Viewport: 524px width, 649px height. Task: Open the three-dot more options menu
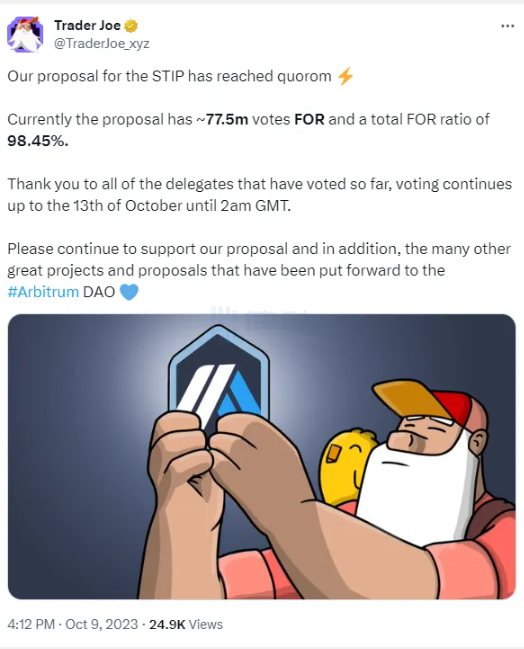(507, 26)
